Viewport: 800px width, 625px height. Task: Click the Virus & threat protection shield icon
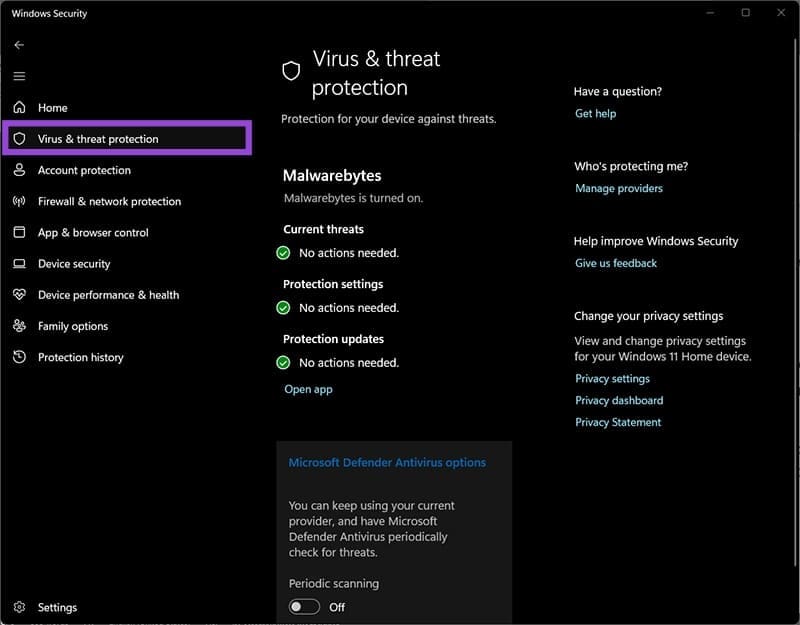[x=20, y=138]
